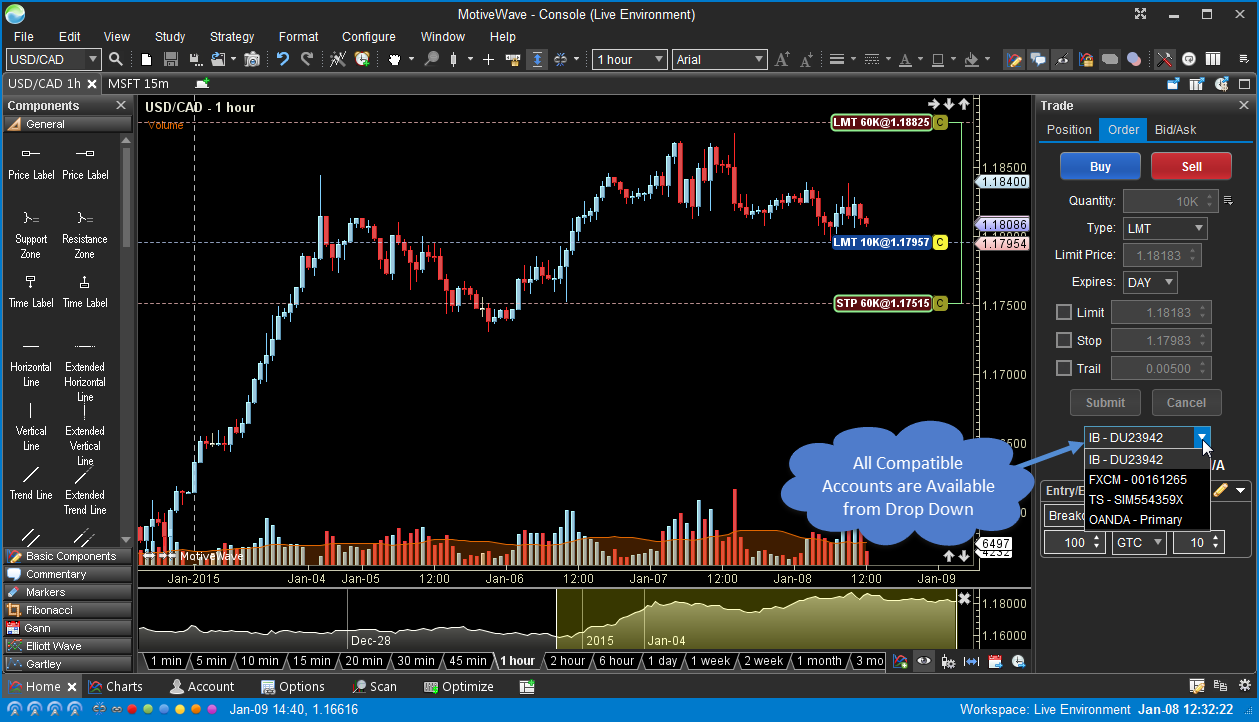Click the redo arrow icon
This screenshot has width=1259, height=722.
point(307,60)
